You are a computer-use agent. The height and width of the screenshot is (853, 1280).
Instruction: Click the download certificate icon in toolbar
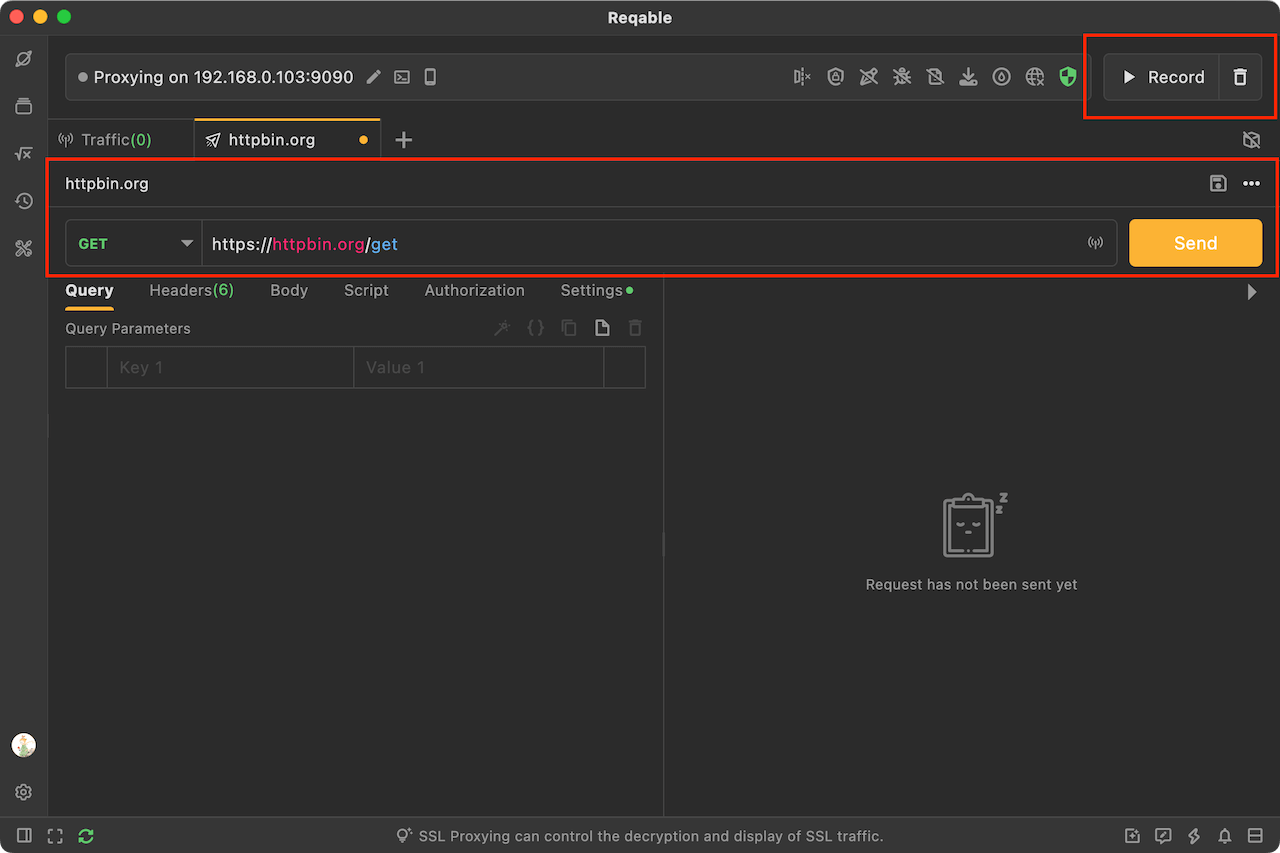(968, 77)
